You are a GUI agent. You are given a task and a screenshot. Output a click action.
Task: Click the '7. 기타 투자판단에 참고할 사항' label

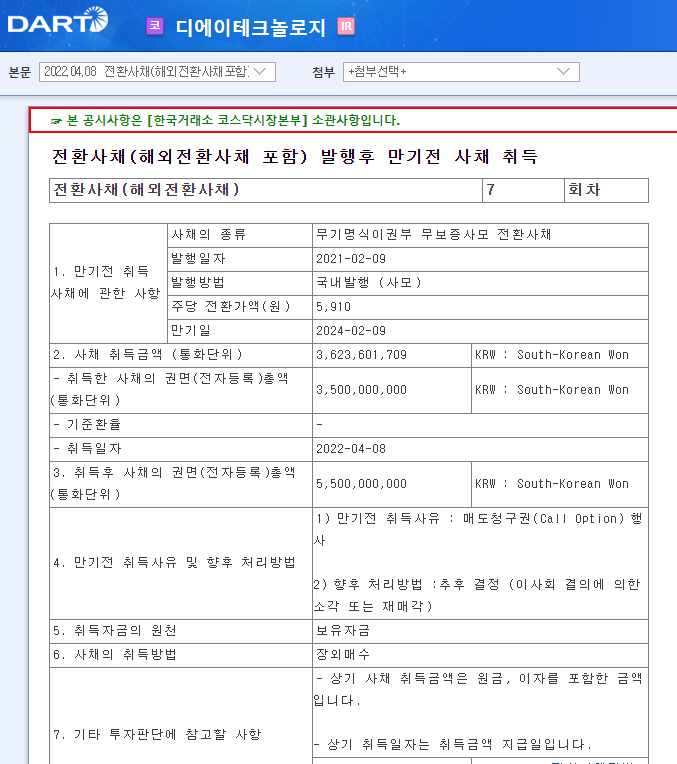coord(157,734)
